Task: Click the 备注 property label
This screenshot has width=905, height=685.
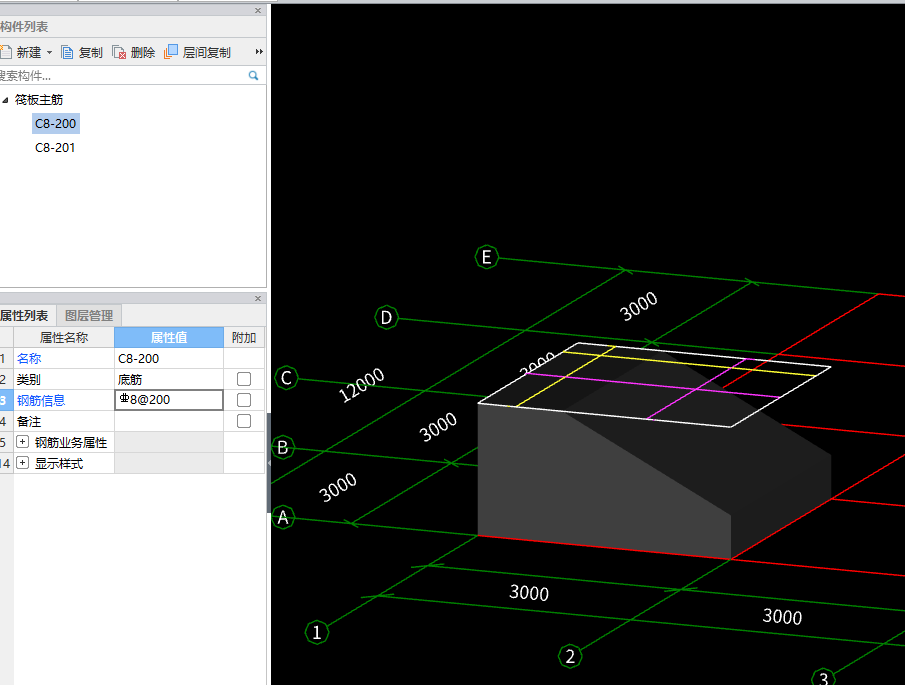Action: [29, 422]
